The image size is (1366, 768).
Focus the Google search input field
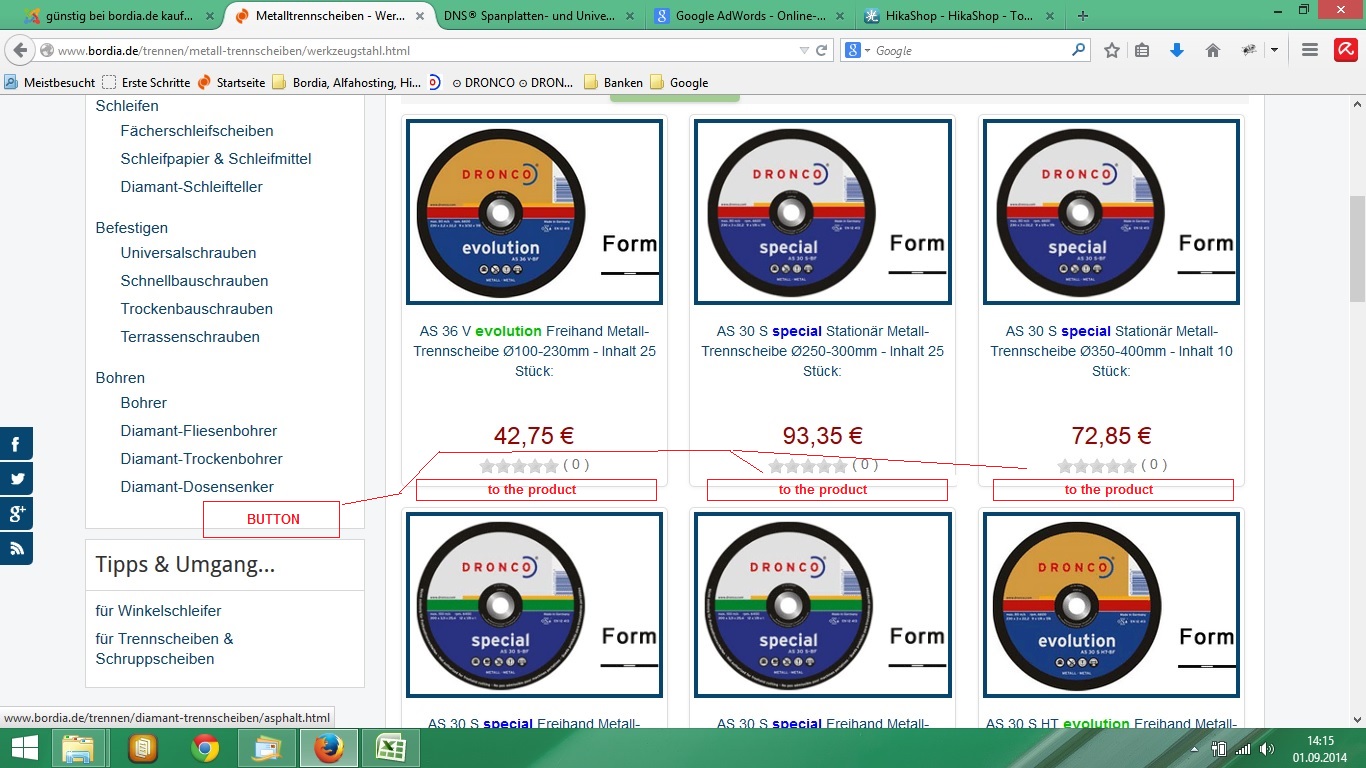pos(970,51)
